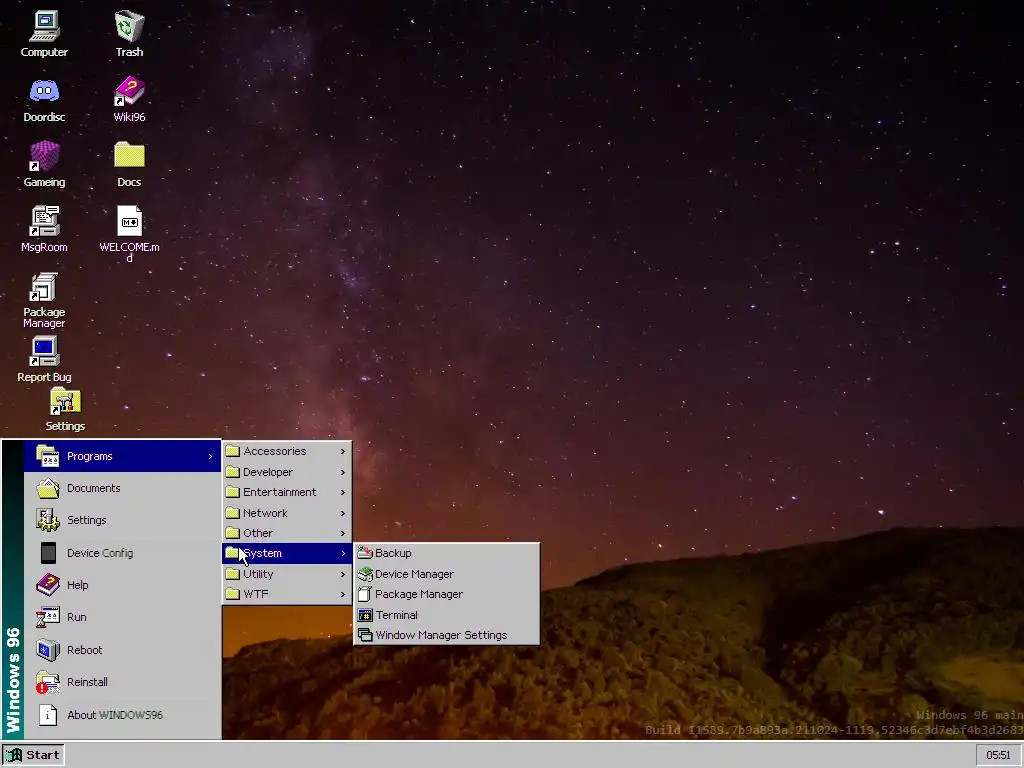The height and width of the screenshot is (768, 1024).
Task: Choose the Accessories folder label
Action: coord(274,451)
